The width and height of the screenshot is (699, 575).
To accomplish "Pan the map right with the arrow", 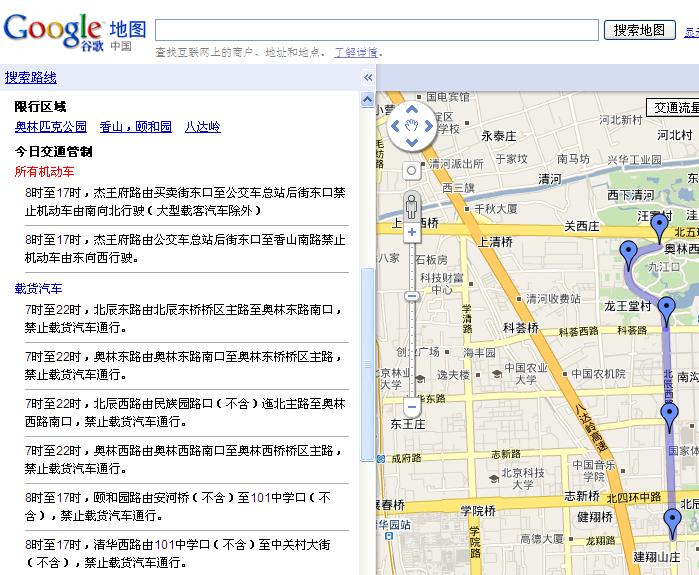I will click(x=429, y=126).
